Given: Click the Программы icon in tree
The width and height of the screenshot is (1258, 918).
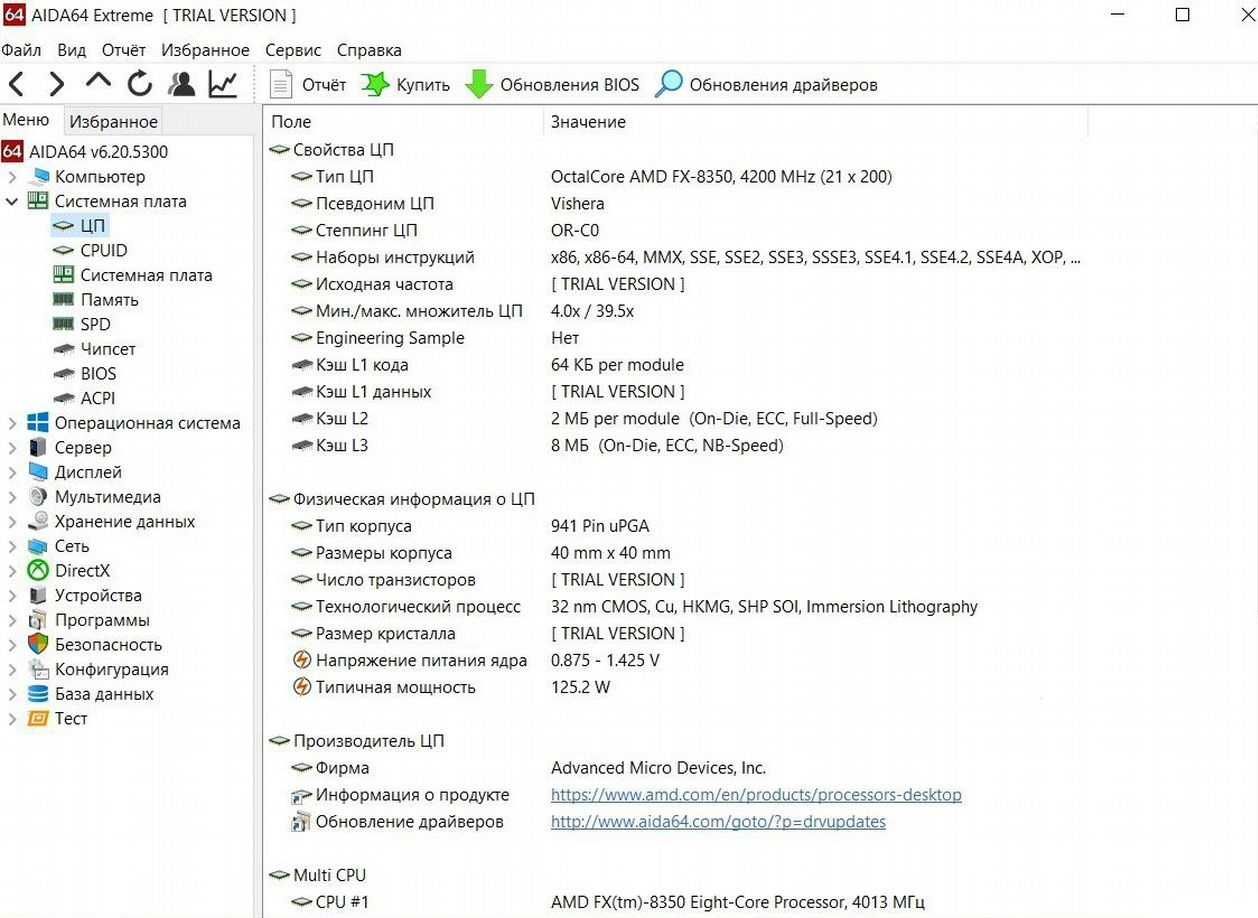Looking at the screenshot, I should tap(38, 620).
